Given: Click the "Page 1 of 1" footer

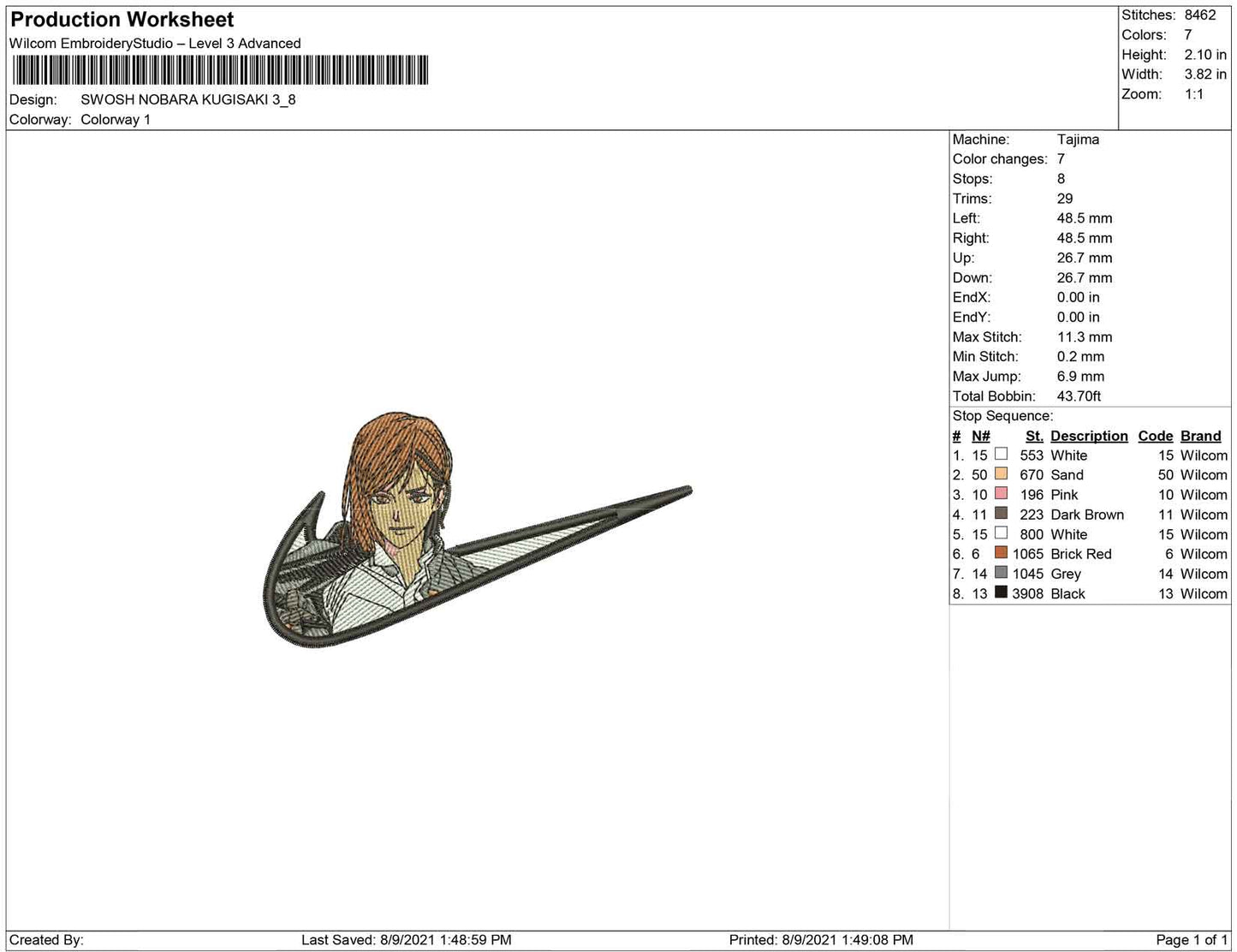Looking at the screenshot, I should [x=1192, y=940].
